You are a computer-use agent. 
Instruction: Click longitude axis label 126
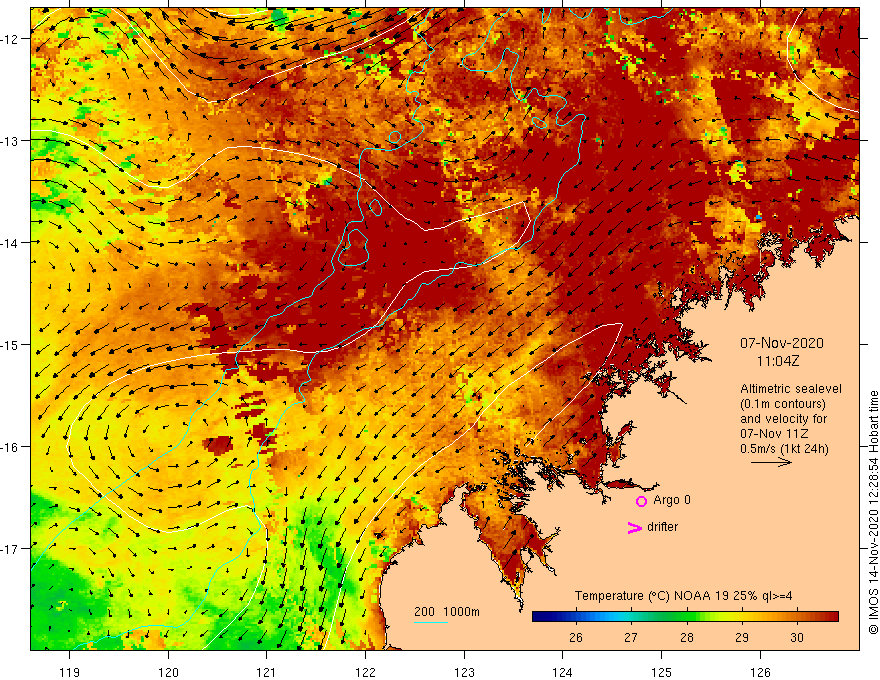(760, 672)
